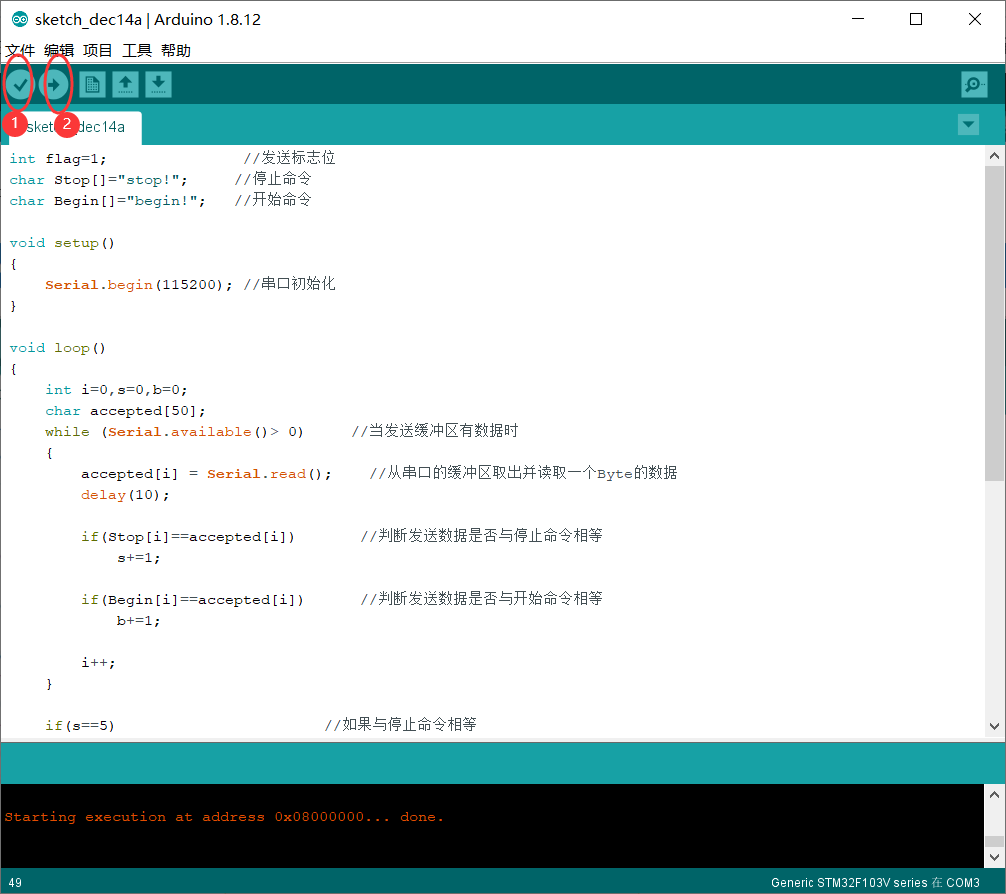Click the line number 49 in status bar
This screenshot has height=894, width=1006.
[15, 882]
